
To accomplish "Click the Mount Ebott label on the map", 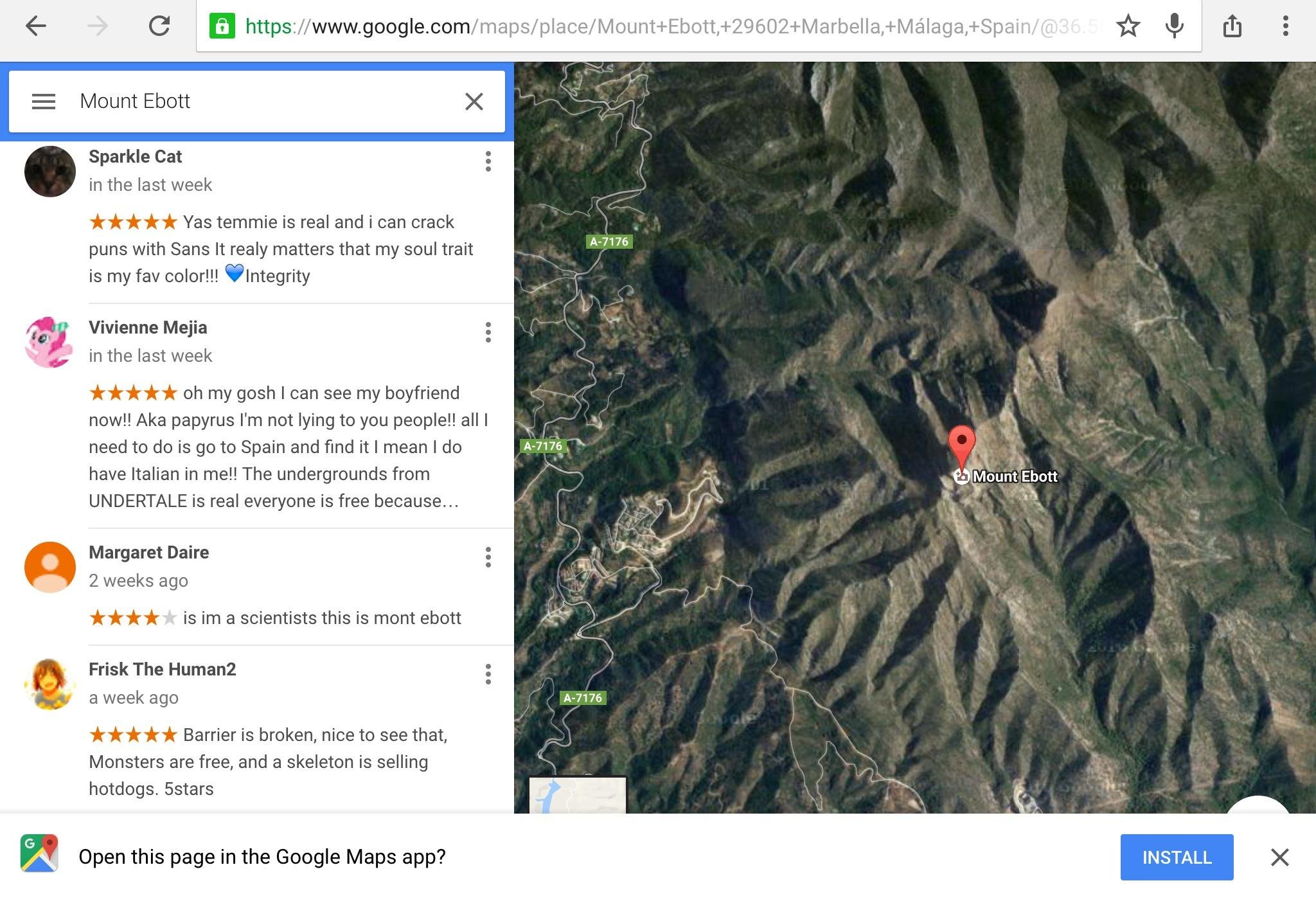I will tap(1015, 477).
